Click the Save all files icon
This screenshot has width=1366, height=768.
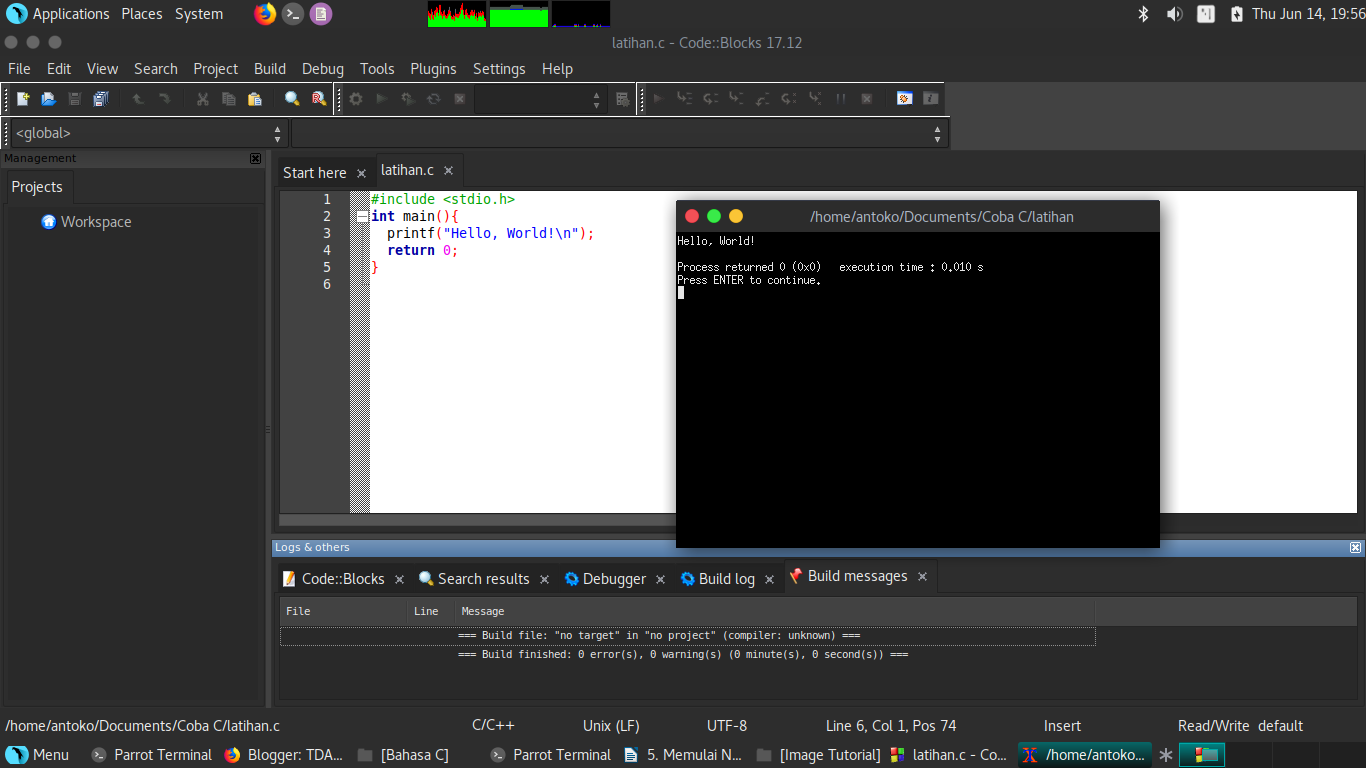[x=99, y=98]
